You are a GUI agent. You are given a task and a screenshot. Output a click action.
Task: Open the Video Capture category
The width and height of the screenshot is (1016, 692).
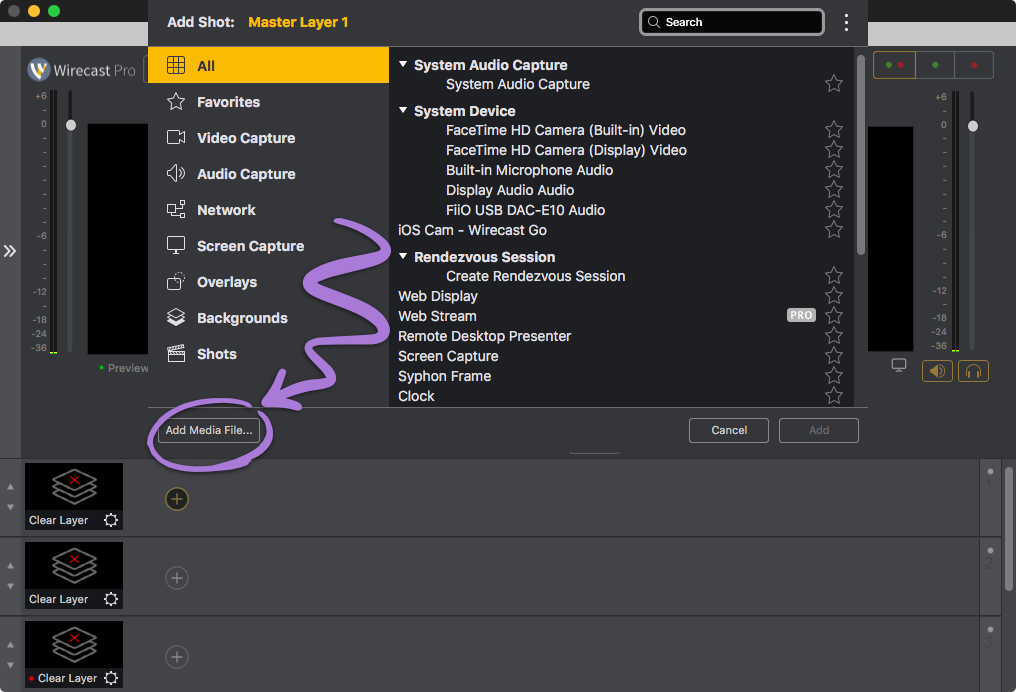(268, 138)
